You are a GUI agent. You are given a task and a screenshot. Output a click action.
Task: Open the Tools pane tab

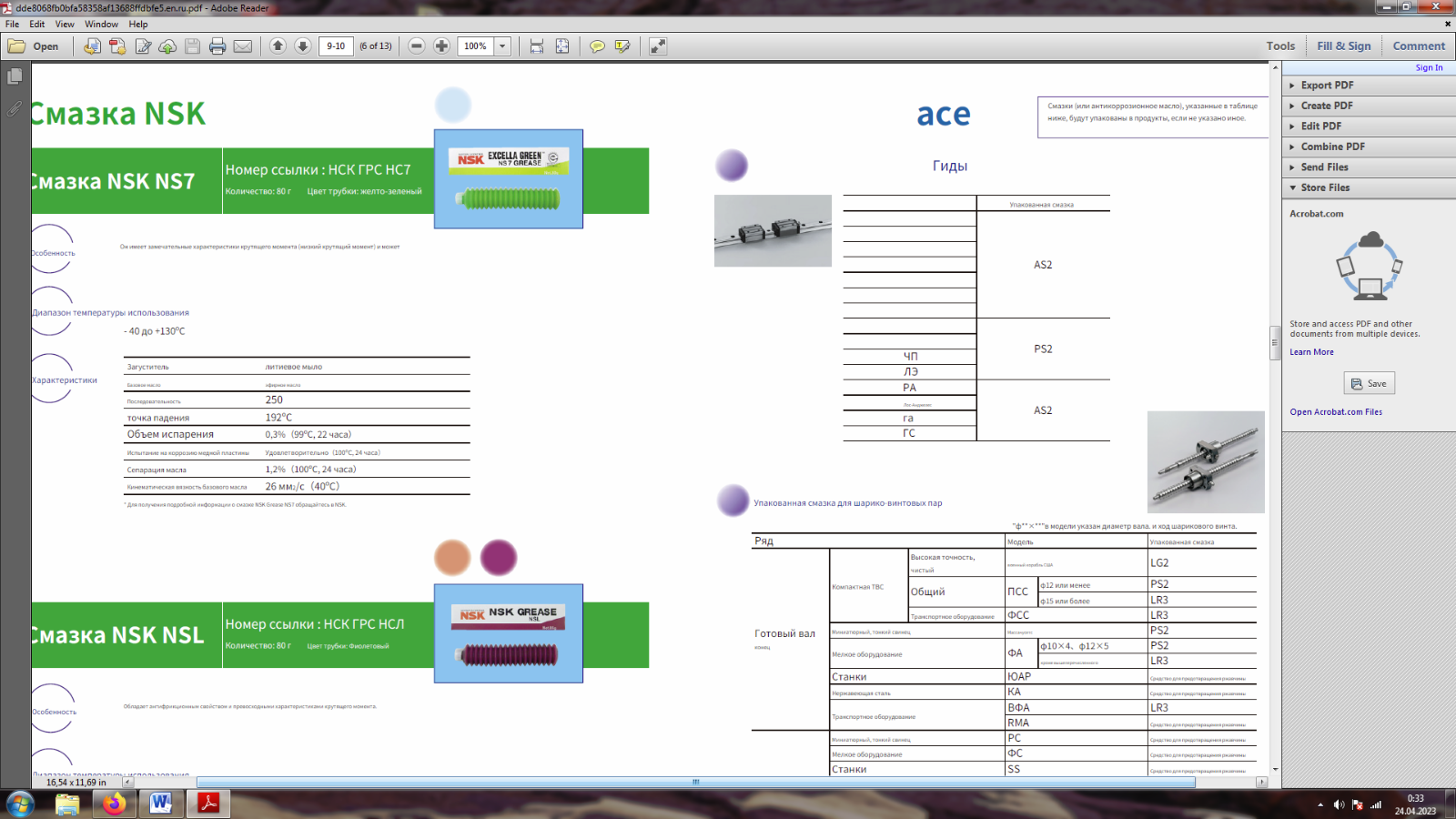1280,45
